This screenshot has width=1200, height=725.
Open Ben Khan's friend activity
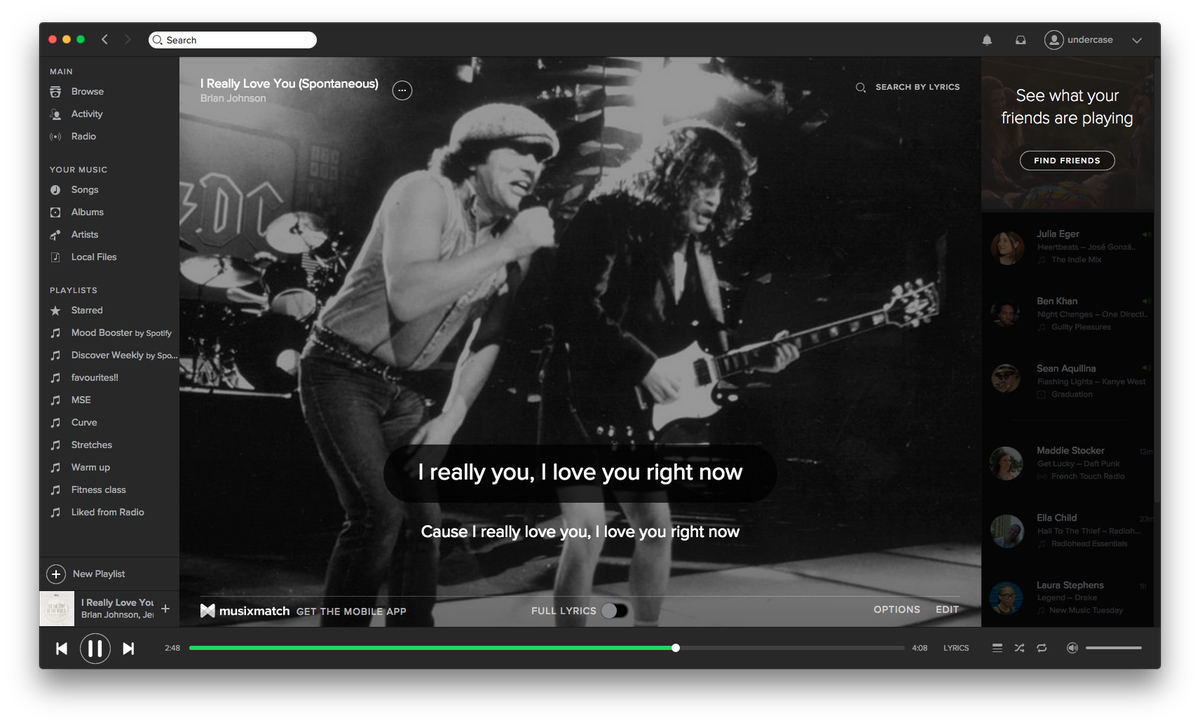tap(1067, 314)
